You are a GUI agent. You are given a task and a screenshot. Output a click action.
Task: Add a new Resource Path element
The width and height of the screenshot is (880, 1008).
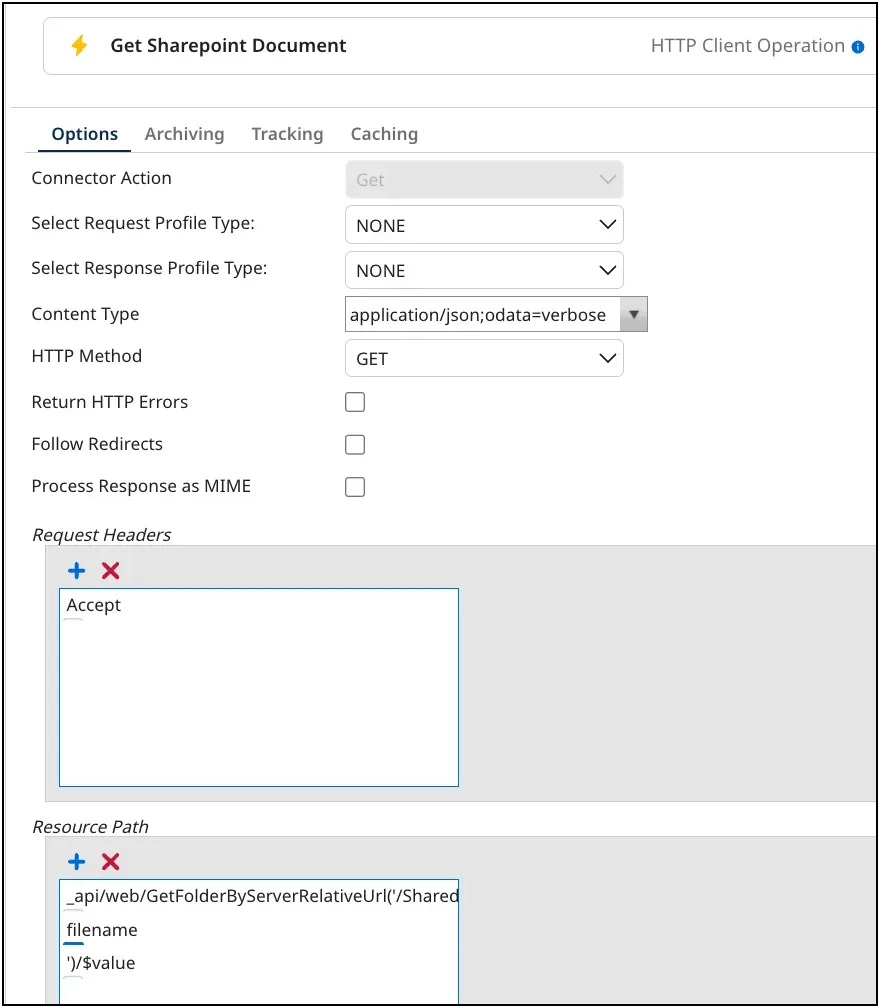pyautogui.click(x=76, y=861)
